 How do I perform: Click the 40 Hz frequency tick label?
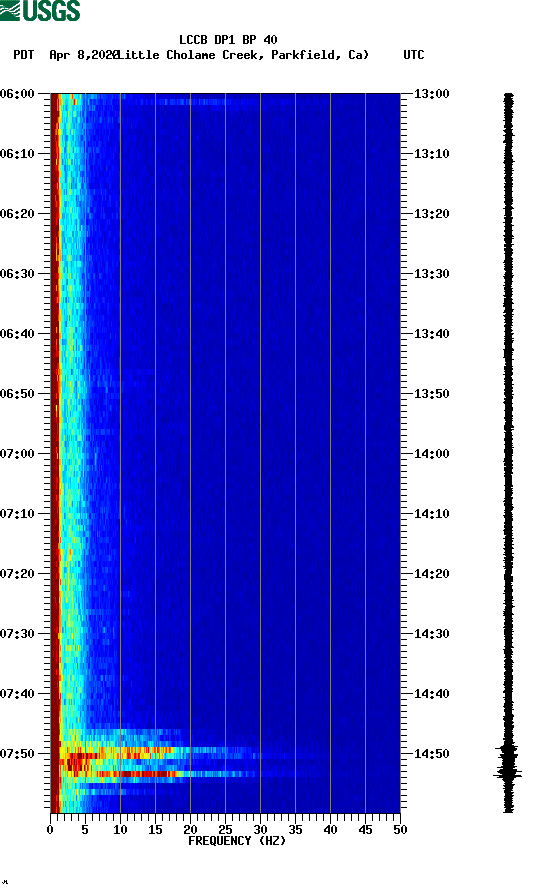[330, 830]
